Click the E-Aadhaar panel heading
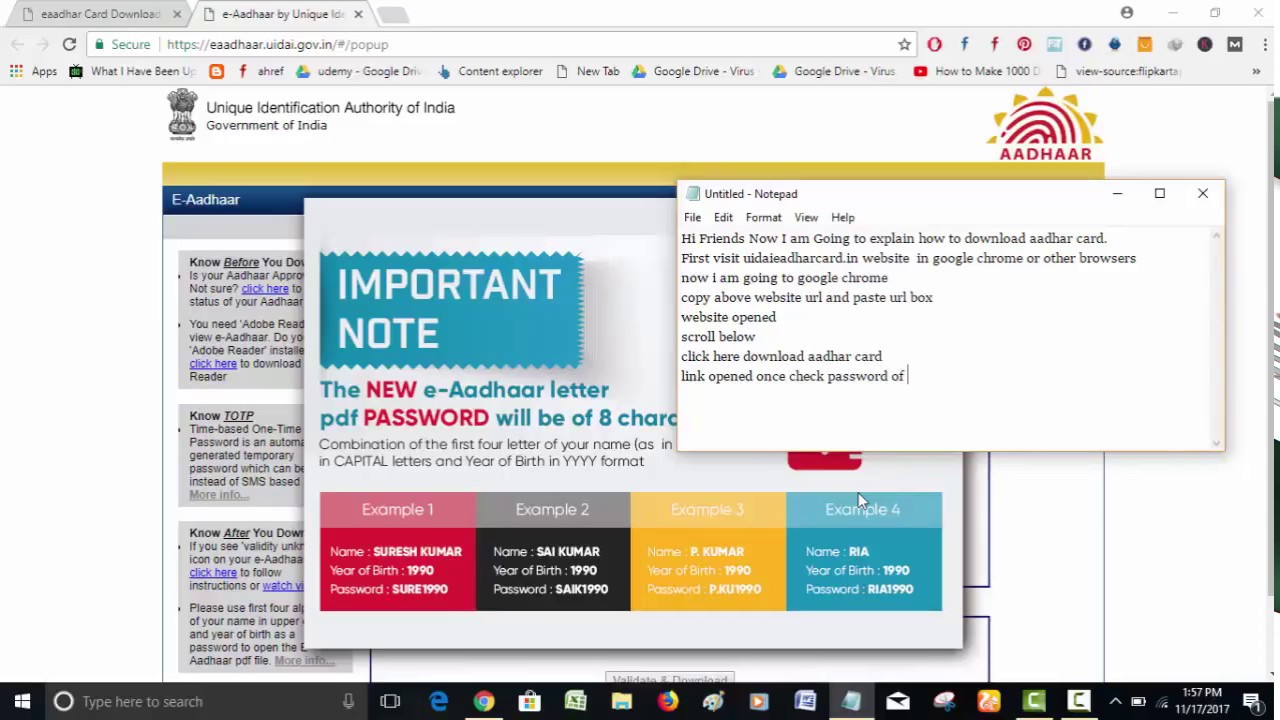Viewport: 1280px width, 720px height. (x=205, y=200)
